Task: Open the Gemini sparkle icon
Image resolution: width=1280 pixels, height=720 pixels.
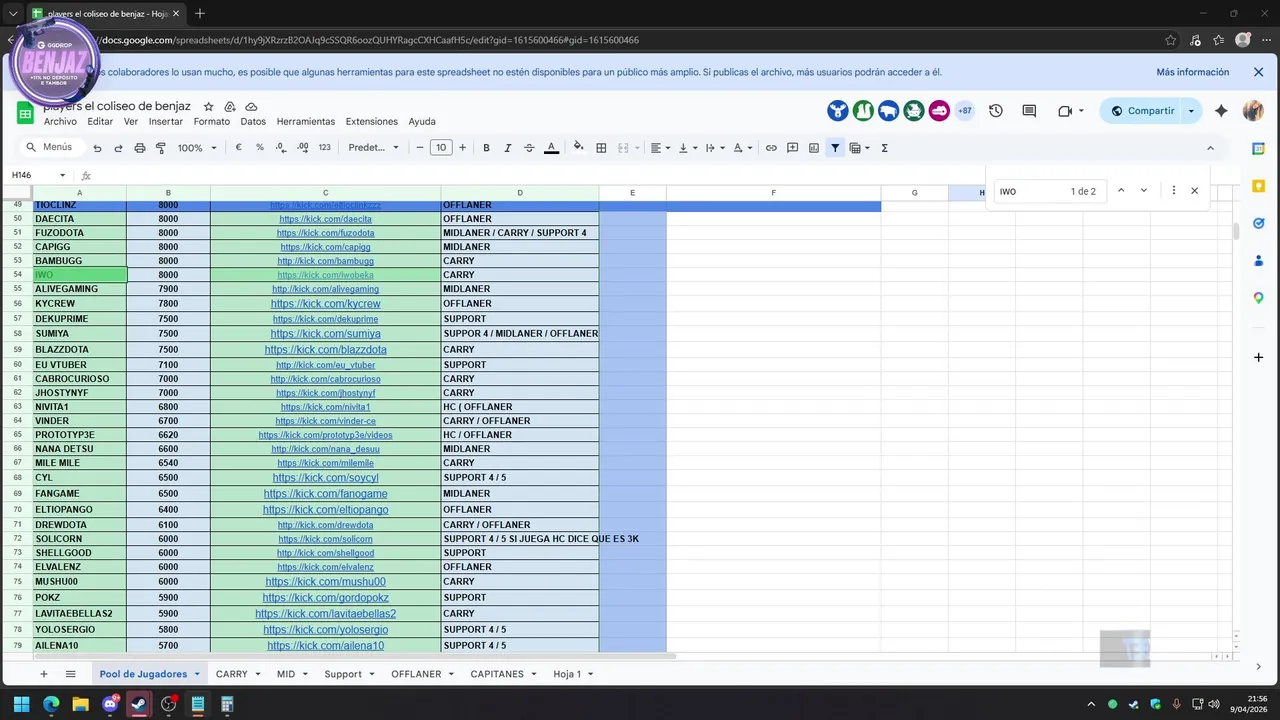Action: [x=1221, y=111]
